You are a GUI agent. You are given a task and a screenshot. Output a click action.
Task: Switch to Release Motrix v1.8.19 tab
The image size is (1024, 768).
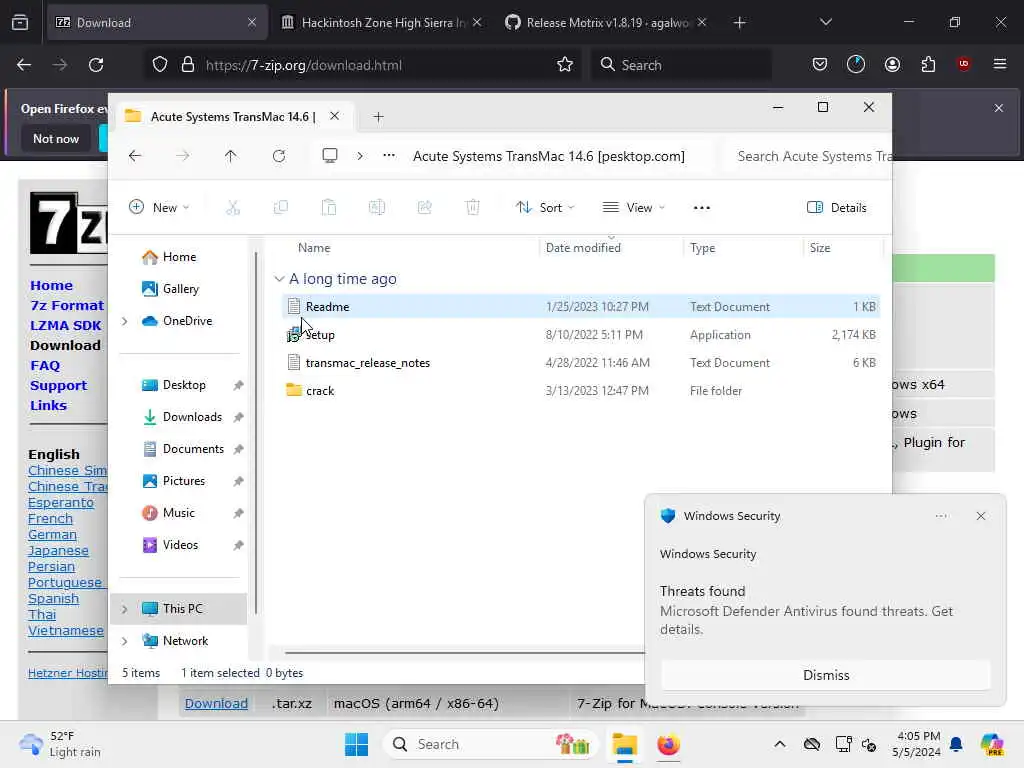click(606, 22)
